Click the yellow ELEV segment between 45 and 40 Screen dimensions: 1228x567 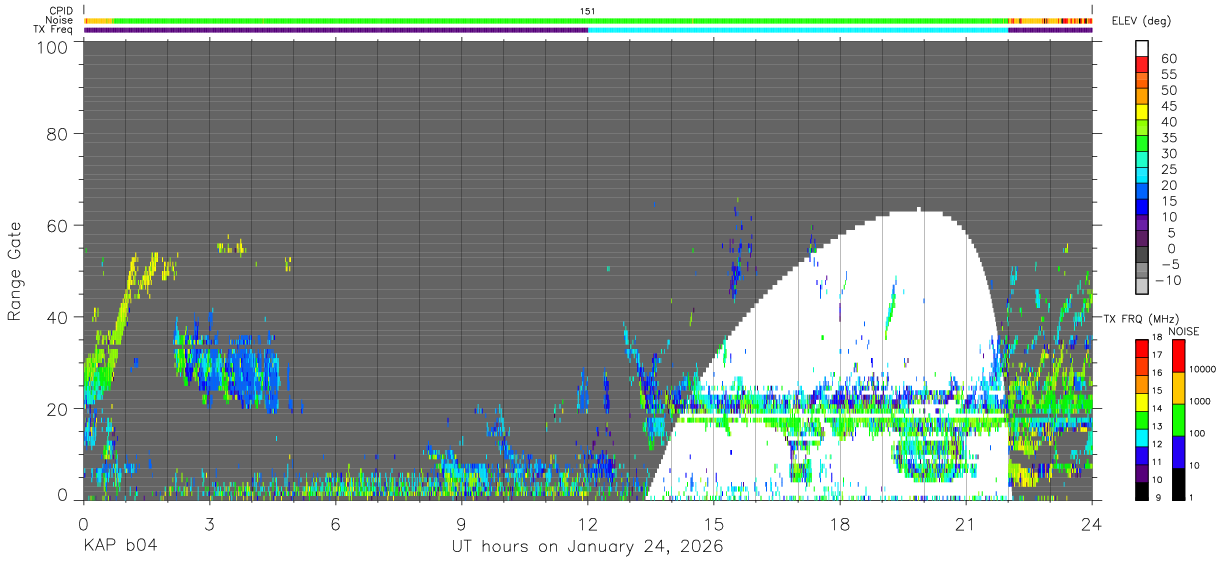tap(1142, 113)
